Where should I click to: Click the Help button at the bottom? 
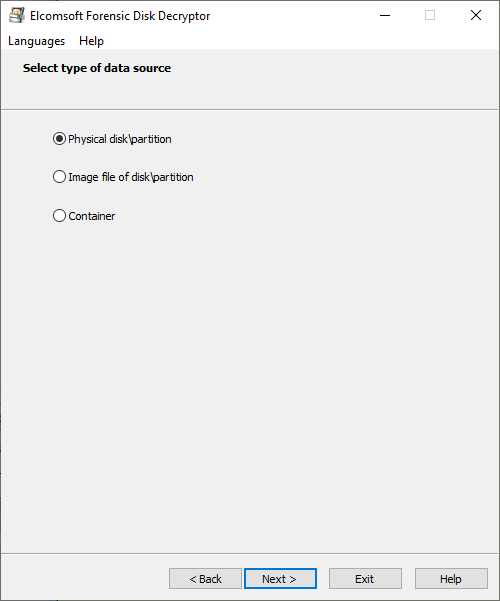(x=451, y=578)
